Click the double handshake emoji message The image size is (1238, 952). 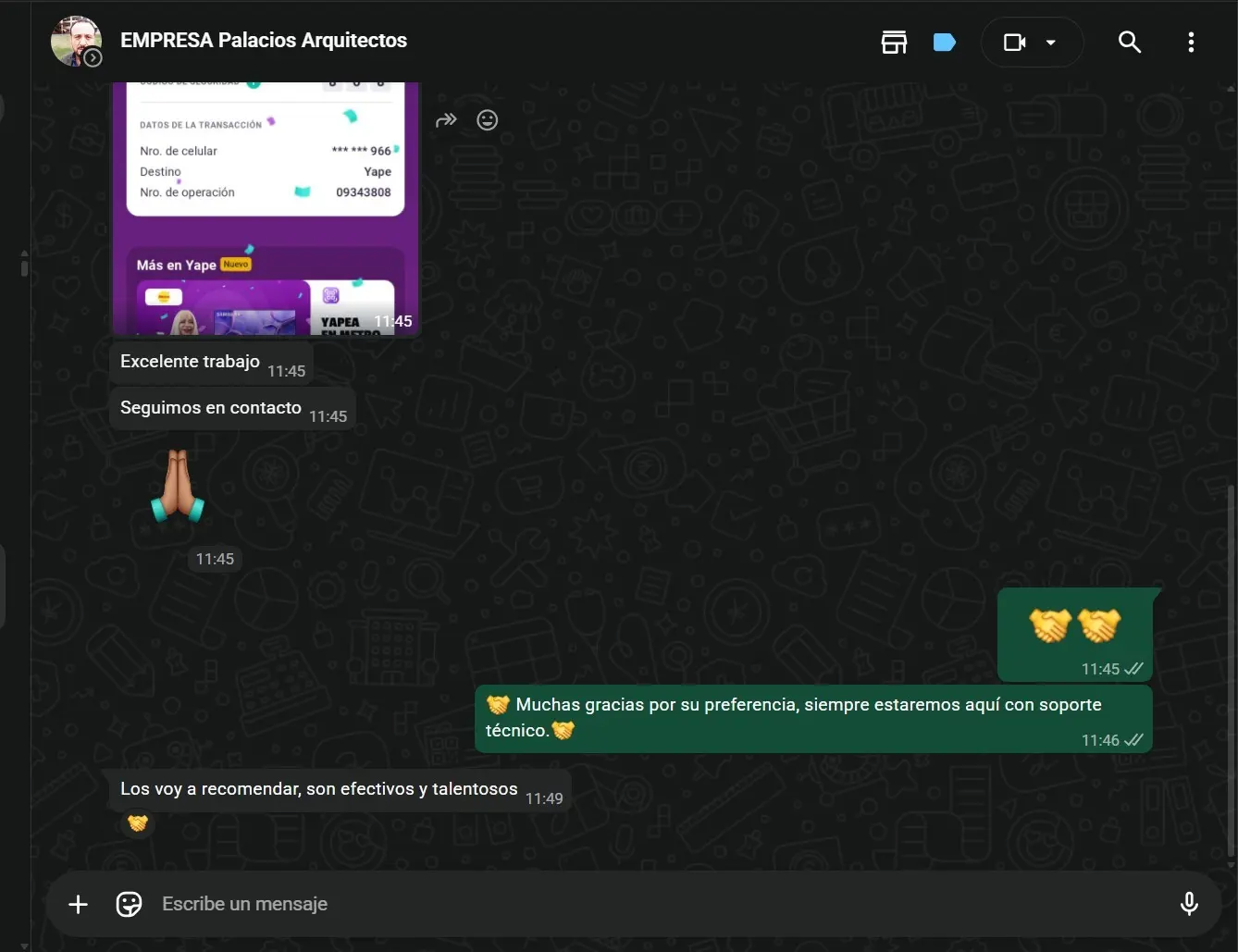(x=1075, y=636)
